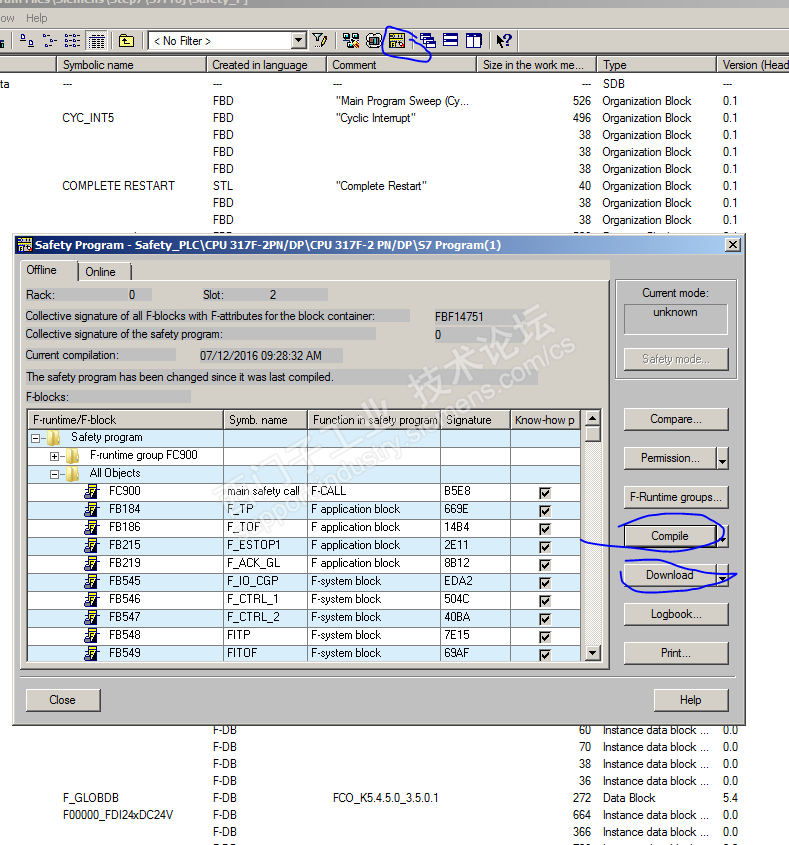Activate context help pointer
789x845 pixels.
[x=504, y=40]
